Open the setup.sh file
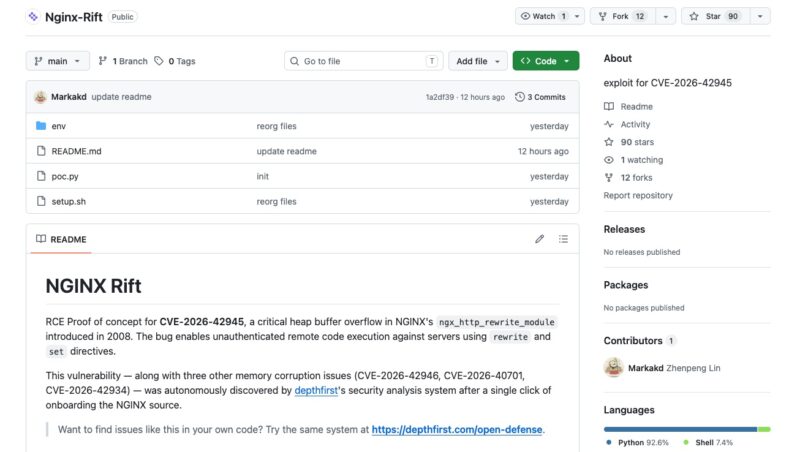The height and width of the screenshot is (452, 800). tap(68, 202)
